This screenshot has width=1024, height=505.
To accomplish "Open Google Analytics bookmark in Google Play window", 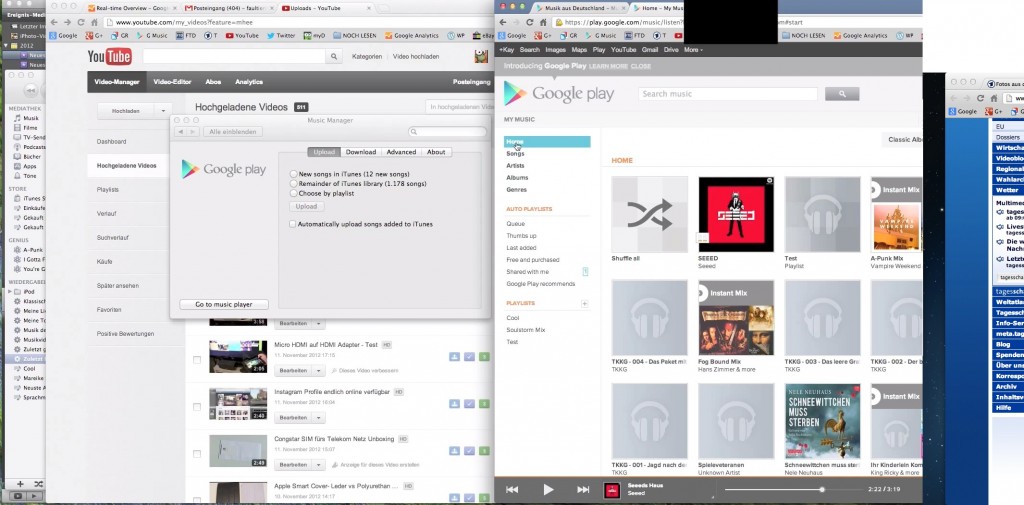I will click(861, 36).
